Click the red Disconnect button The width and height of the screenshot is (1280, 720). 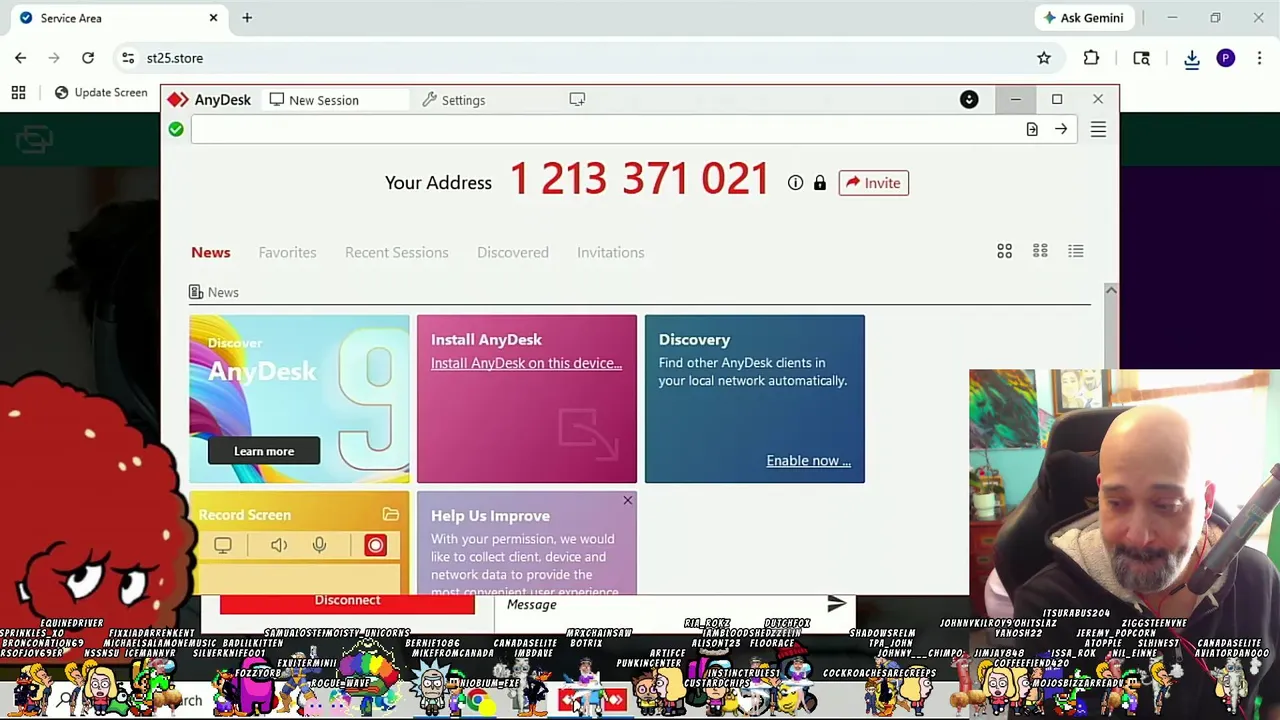(x=347, y=603)
